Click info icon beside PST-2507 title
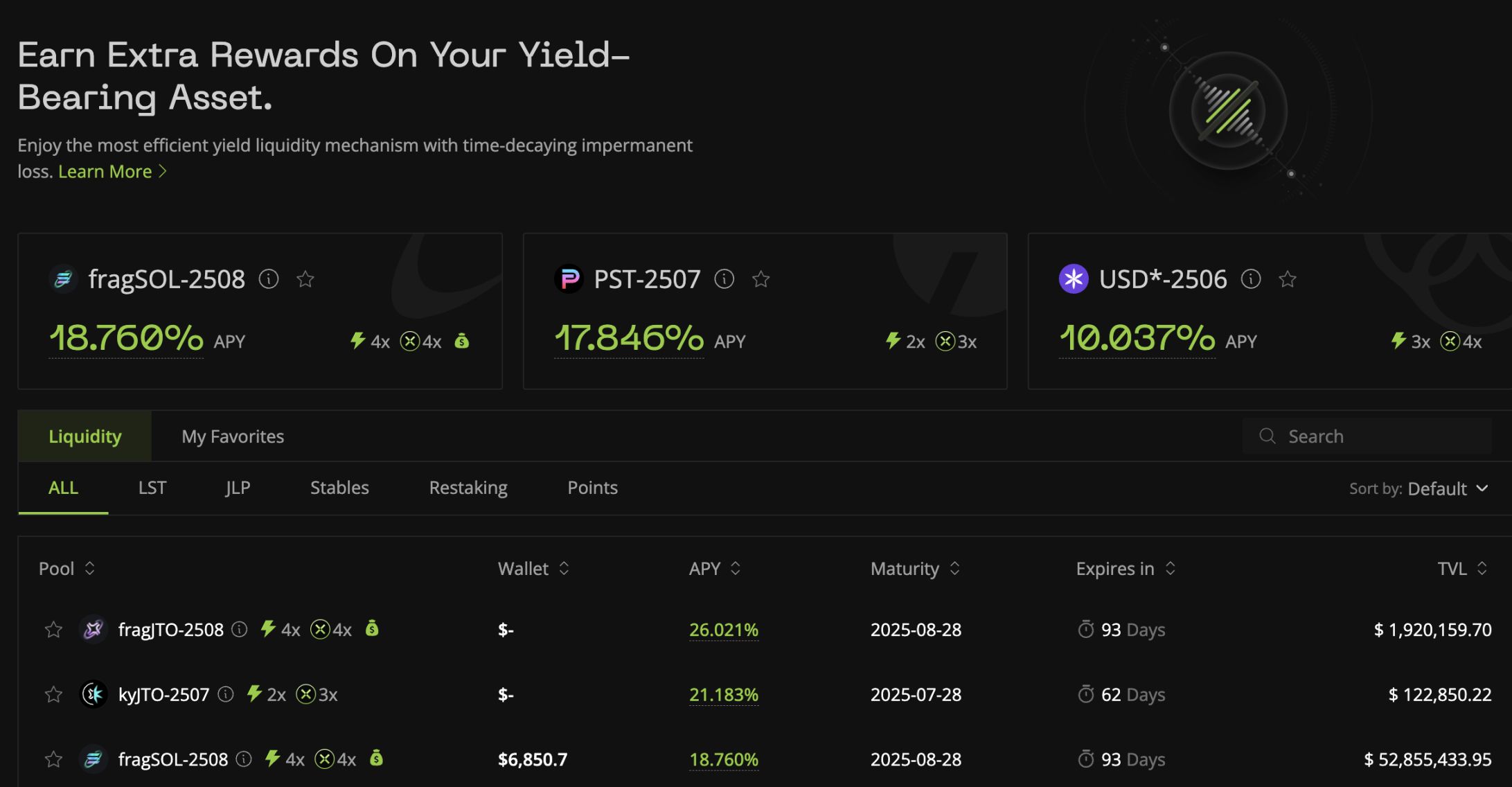 (724, 279)
